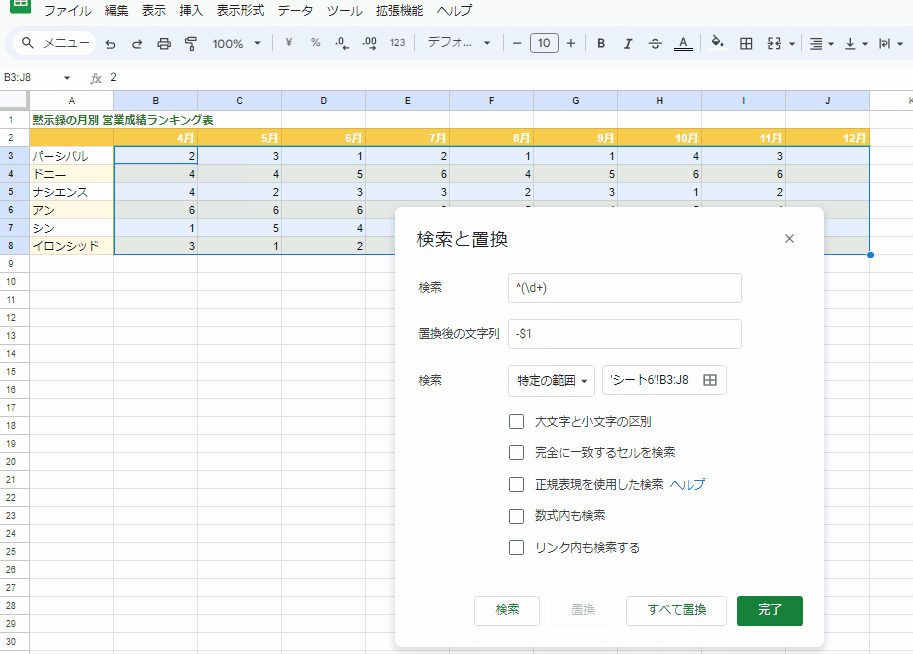Image resolution: width=913 pixels, height=654 pixels.
Task: Click the redo arrow icon
Action: coord(137,44)
